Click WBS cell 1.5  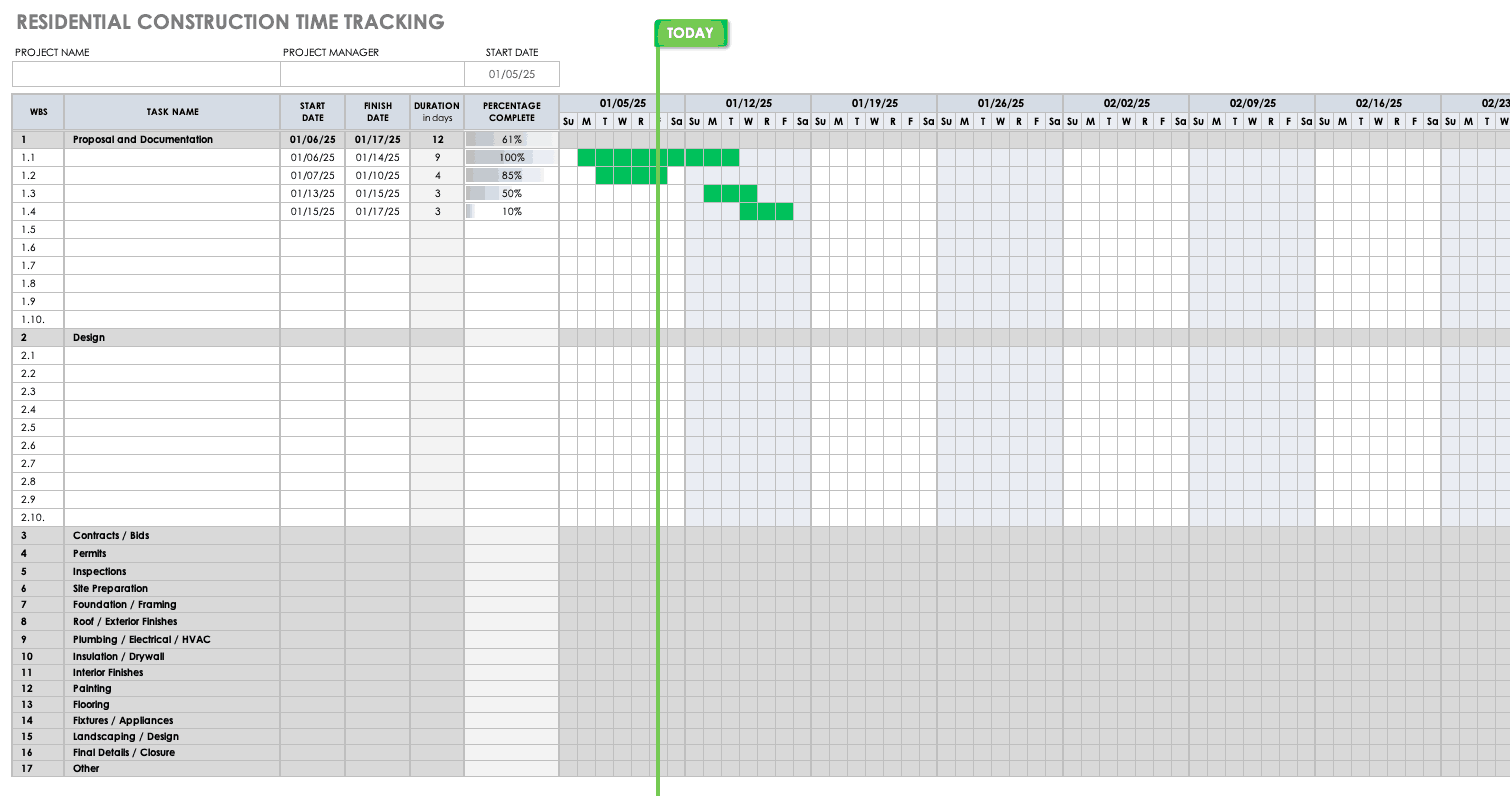point(38,230)
